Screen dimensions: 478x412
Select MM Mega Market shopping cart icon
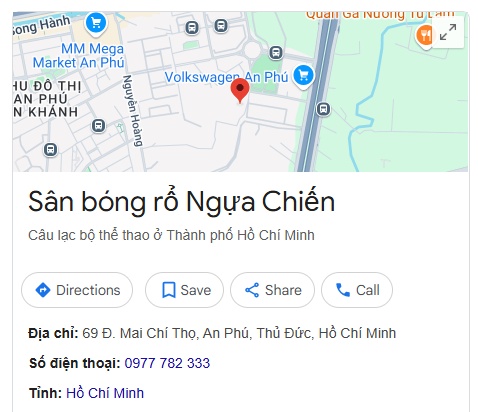[x=96, y=24]
